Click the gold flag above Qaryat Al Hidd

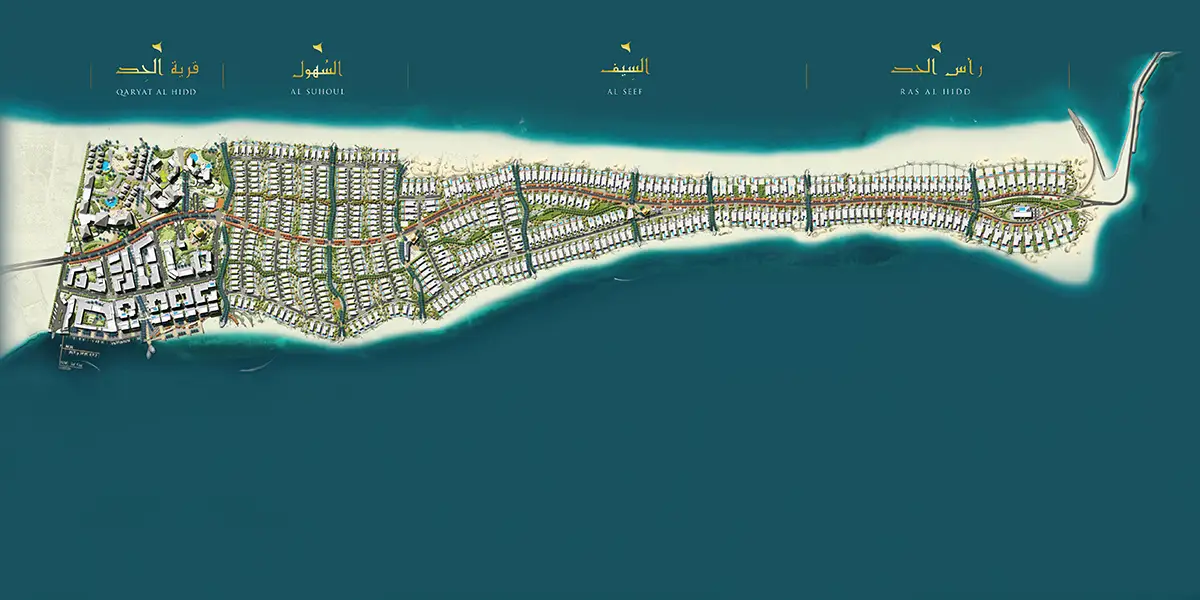coord(155,47)
